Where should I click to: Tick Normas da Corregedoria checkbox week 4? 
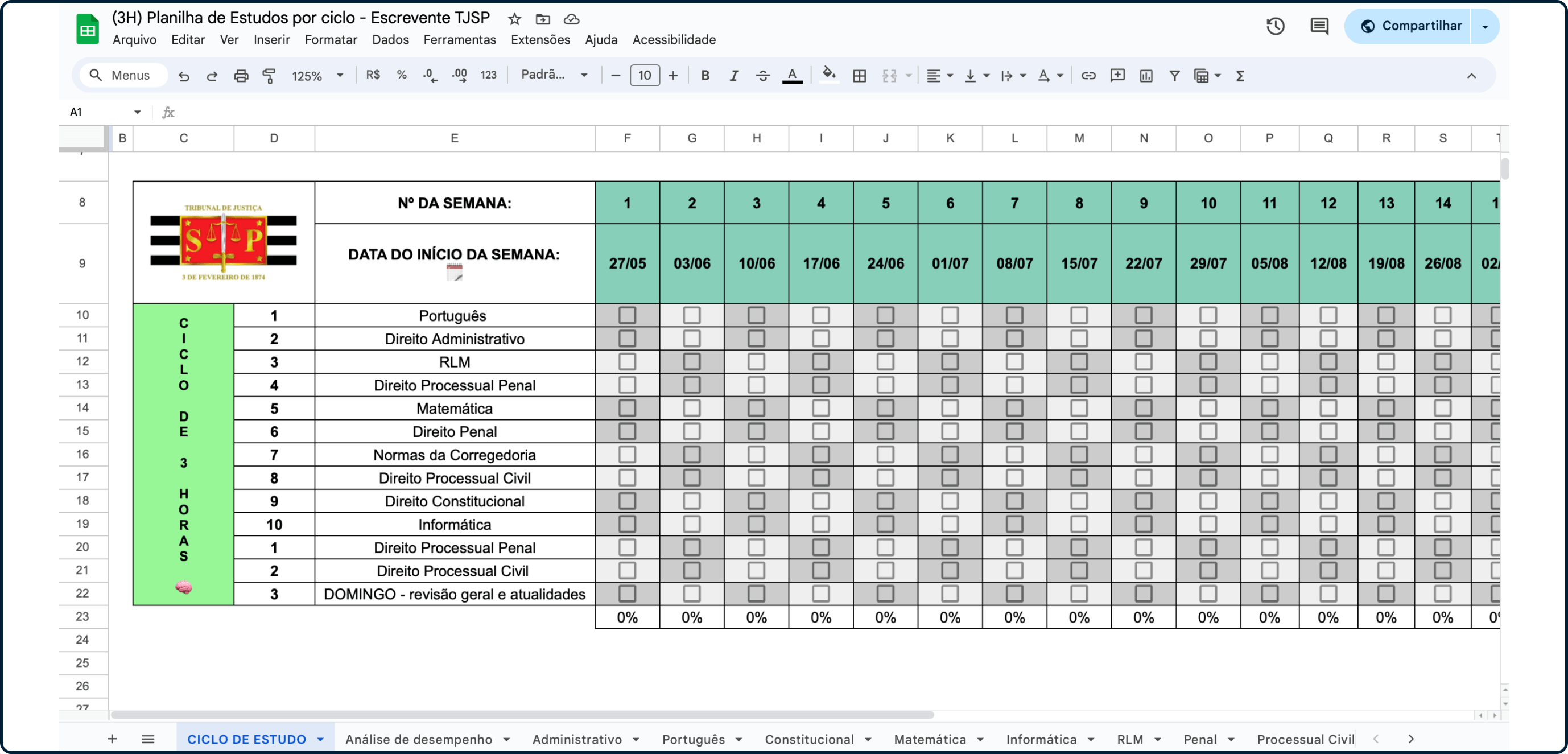pyautogui.click(x=820, y=454)
